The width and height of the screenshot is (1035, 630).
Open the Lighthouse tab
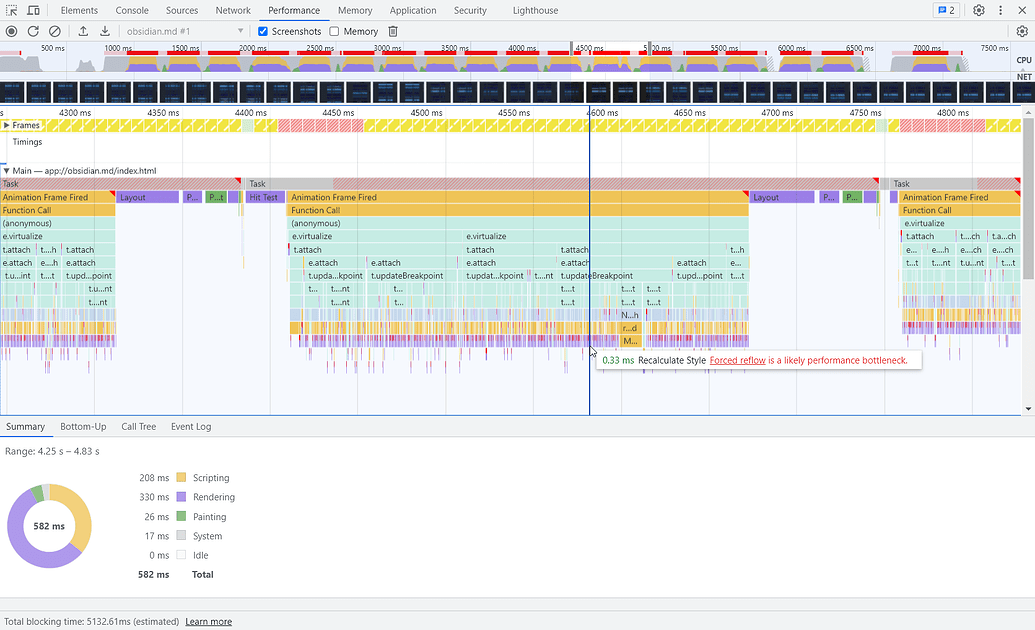click(x=535, y=11)
